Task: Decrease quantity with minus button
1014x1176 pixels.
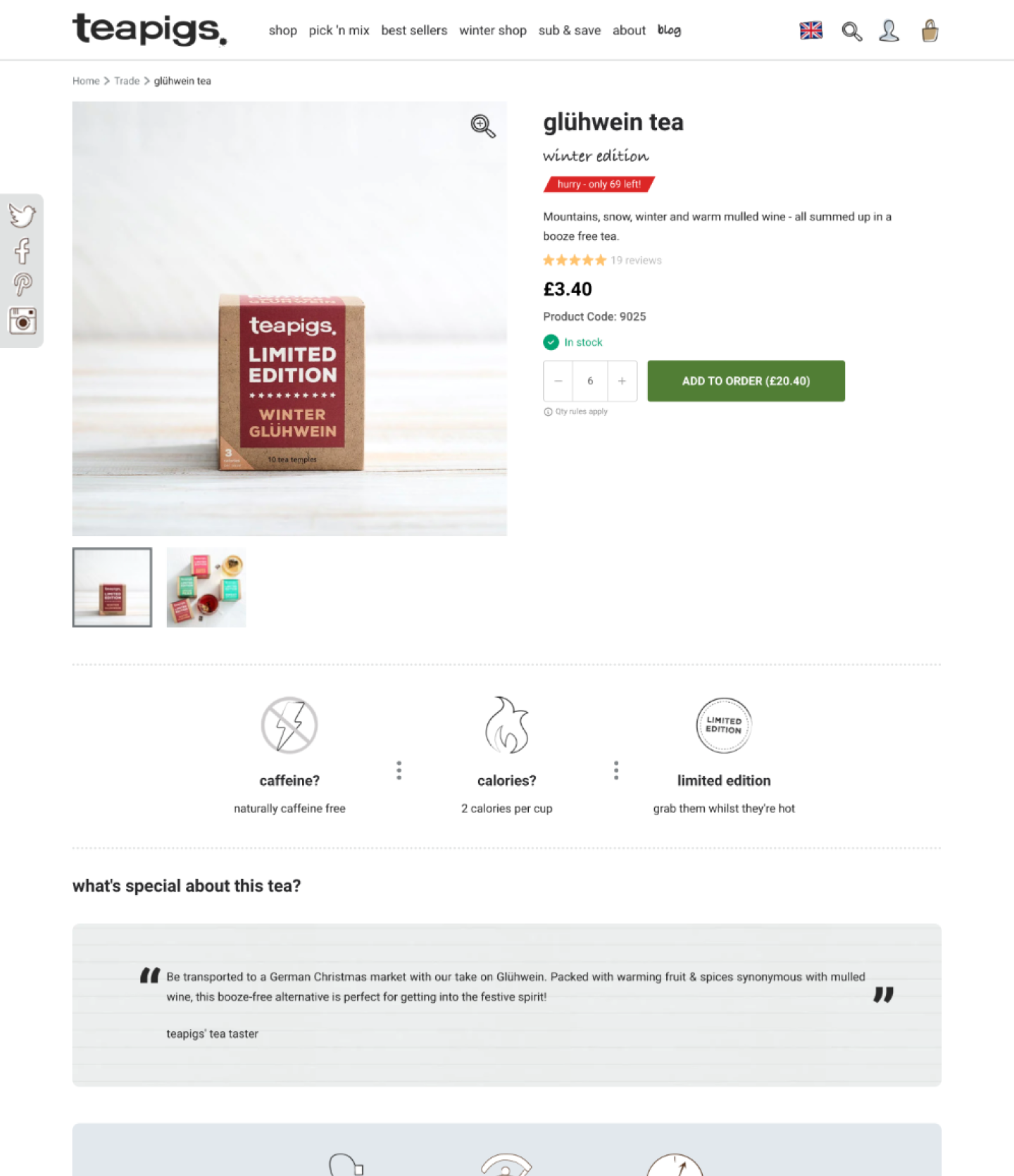Action: point(558,381)
